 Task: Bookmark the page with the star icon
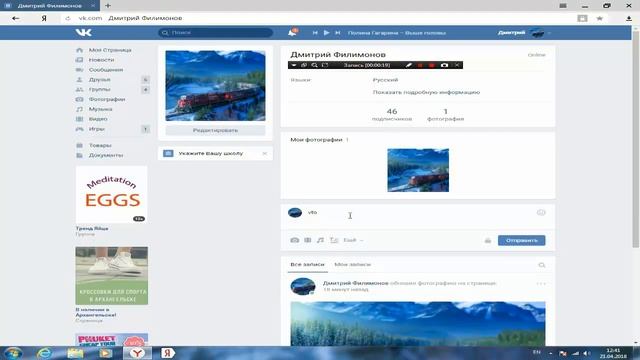[600, 18]
